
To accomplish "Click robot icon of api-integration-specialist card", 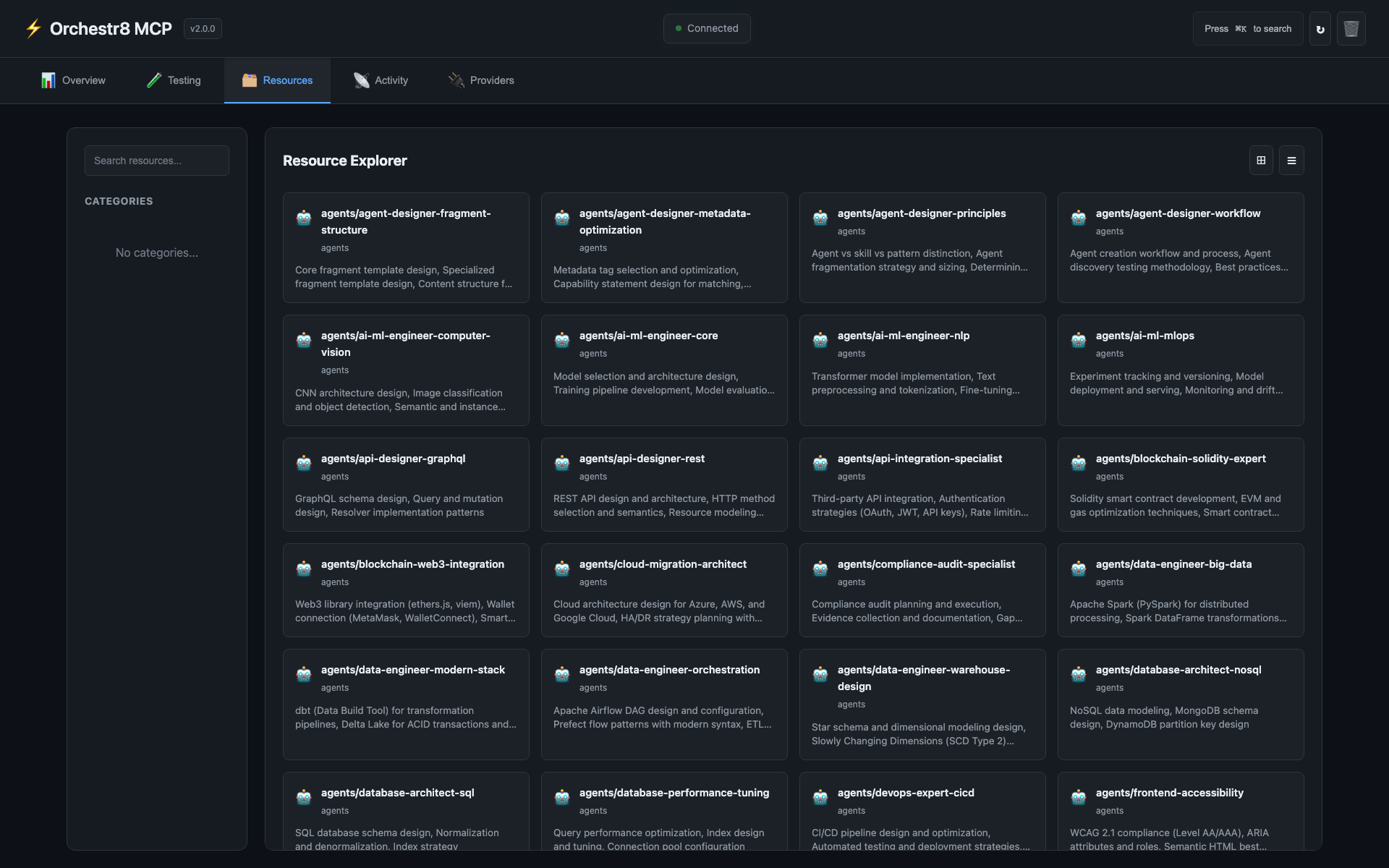I will pos(820,463).
